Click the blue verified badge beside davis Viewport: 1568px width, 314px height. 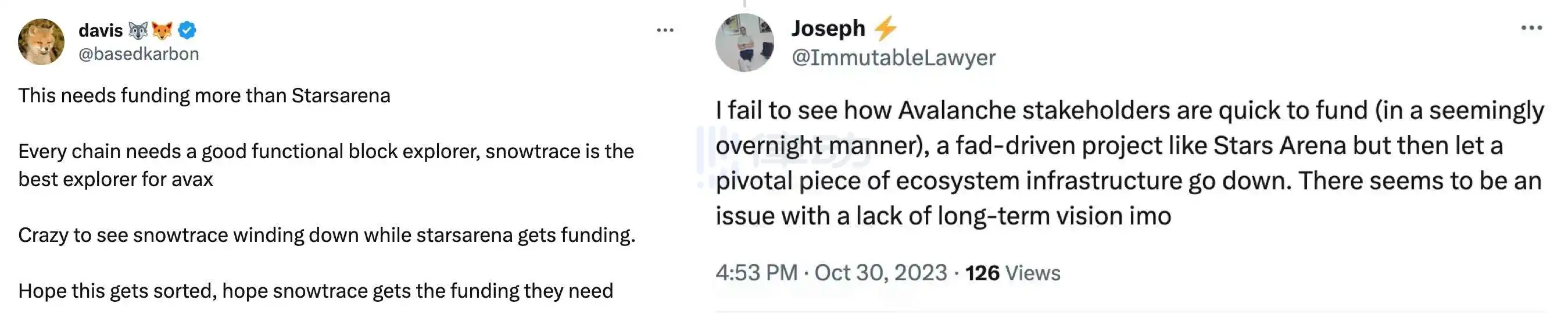[x=187, y=30]
